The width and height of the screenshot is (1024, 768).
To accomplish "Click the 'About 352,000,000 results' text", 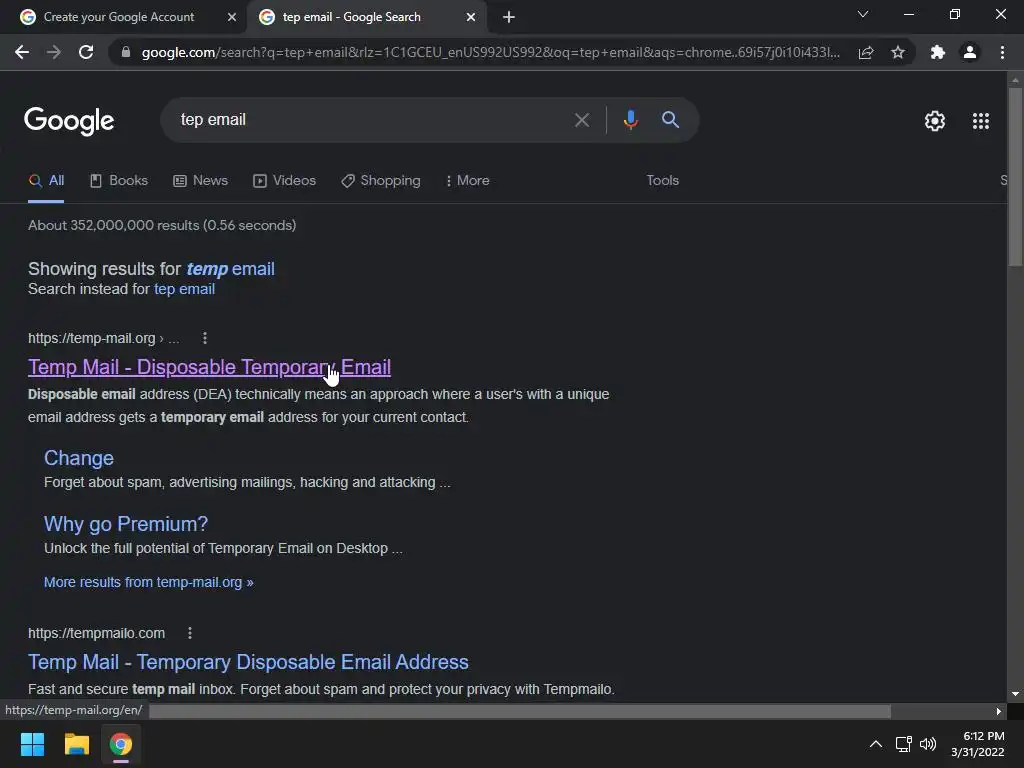I will (162, 225).
